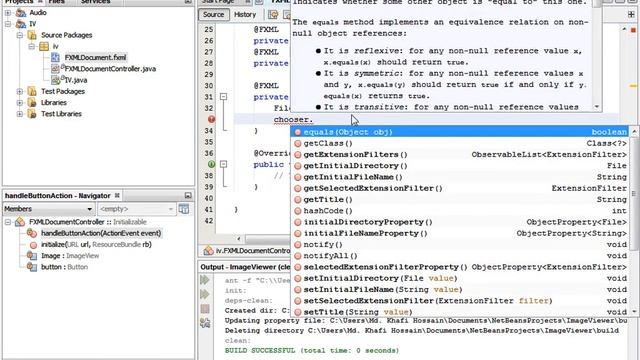Expand the Test Libraries folder
This screenshot has width=640, height=360.
(x=20, y=114)
